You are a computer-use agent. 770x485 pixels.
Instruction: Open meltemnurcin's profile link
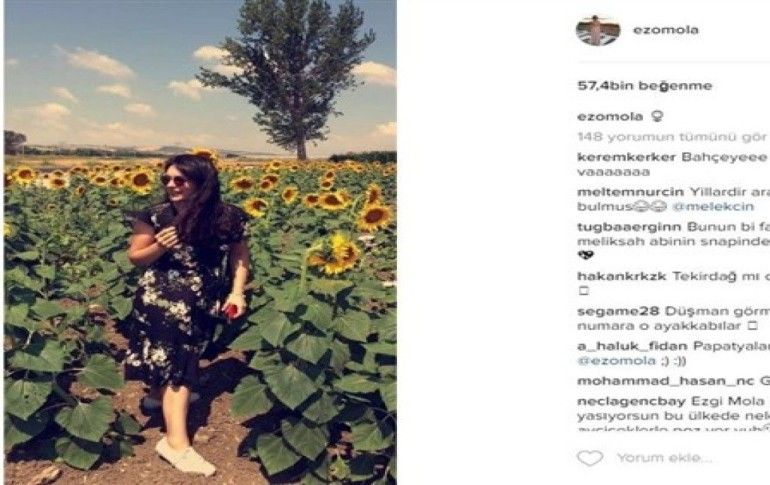click(x=631, y=192)
